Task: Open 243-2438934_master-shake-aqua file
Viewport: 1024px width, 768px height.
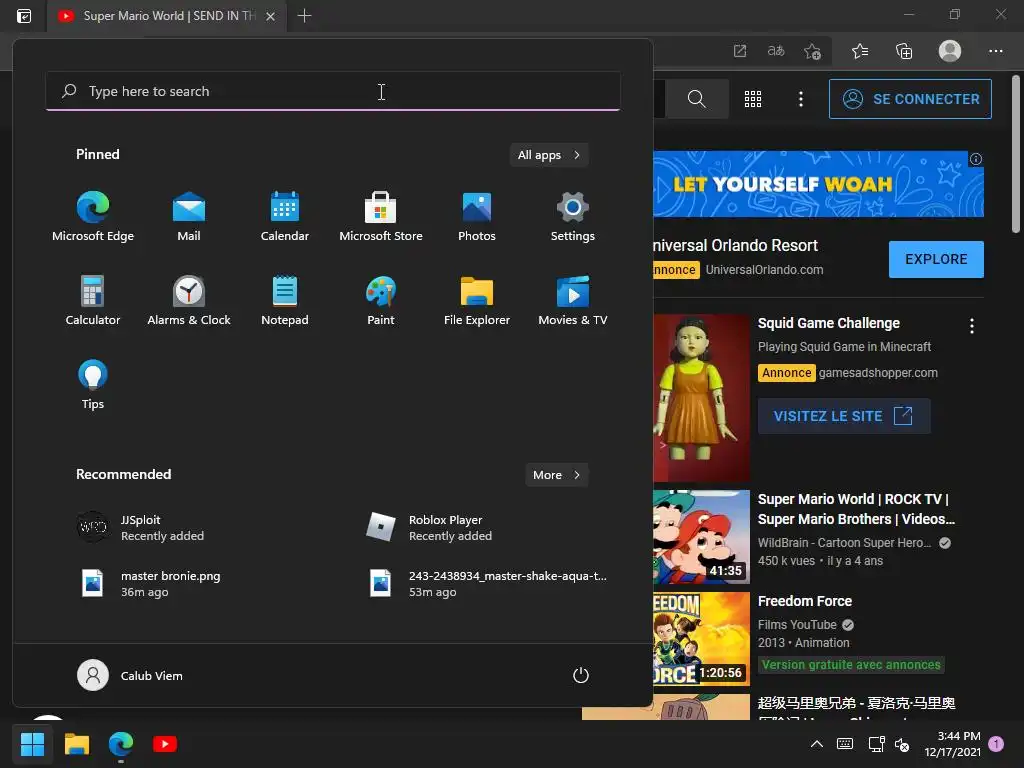Action: tap(487, 584)
